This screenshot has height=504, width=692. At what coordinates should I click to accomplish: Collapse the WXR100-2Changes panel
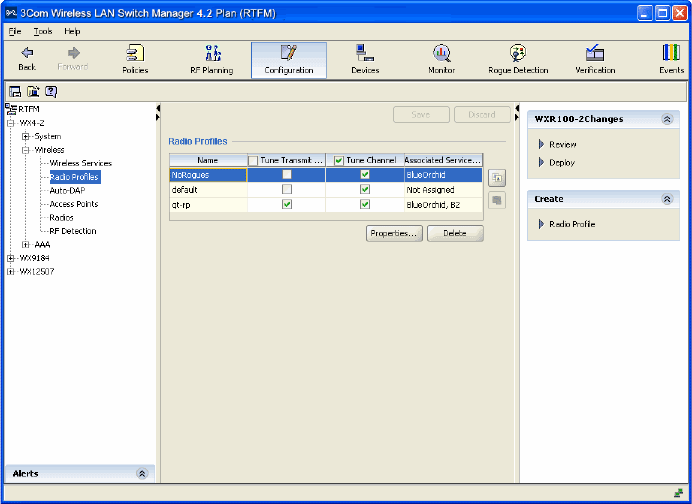tap(667, 119)
